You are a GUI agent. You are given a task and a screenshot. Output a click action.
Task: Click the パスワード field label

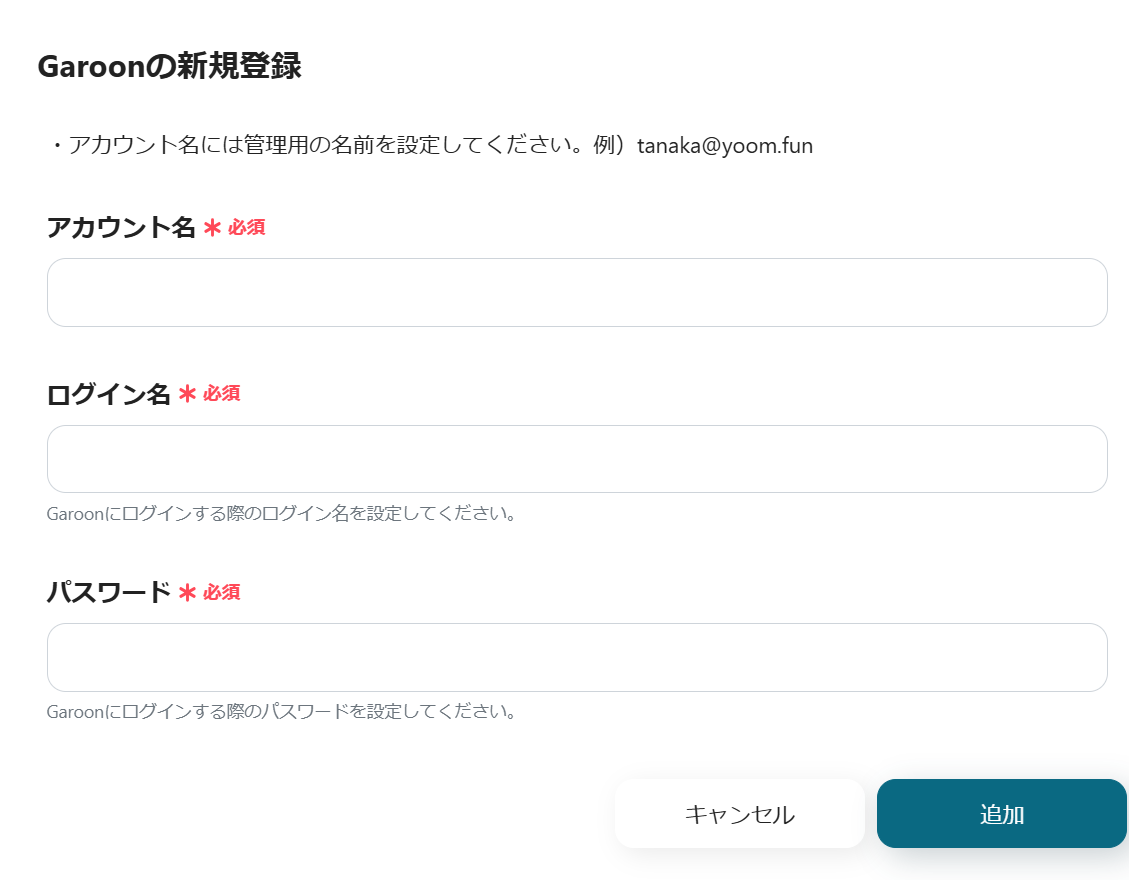109,592
